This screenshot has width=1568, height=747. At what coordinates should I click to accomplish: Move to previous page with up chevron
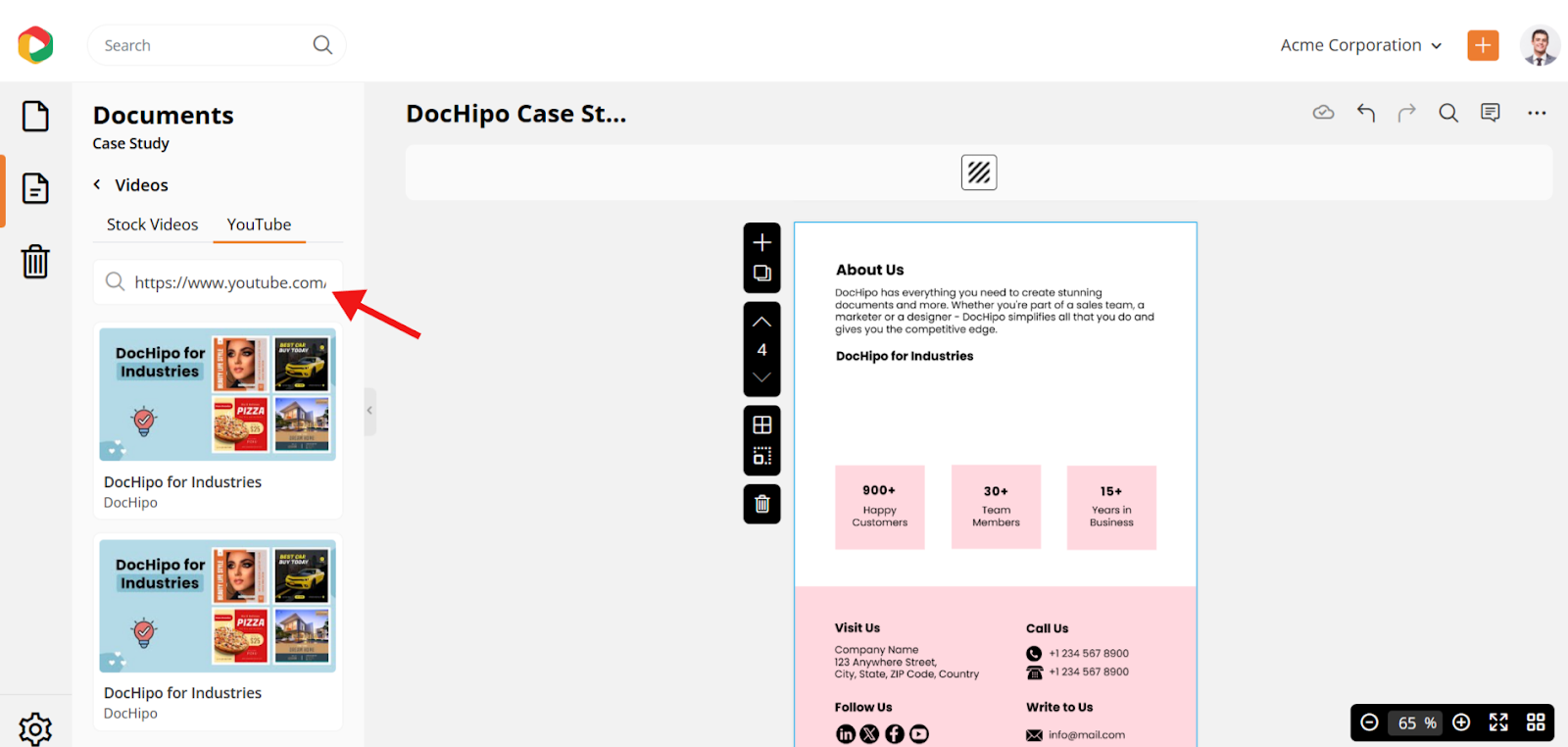(x=762, y=322)
